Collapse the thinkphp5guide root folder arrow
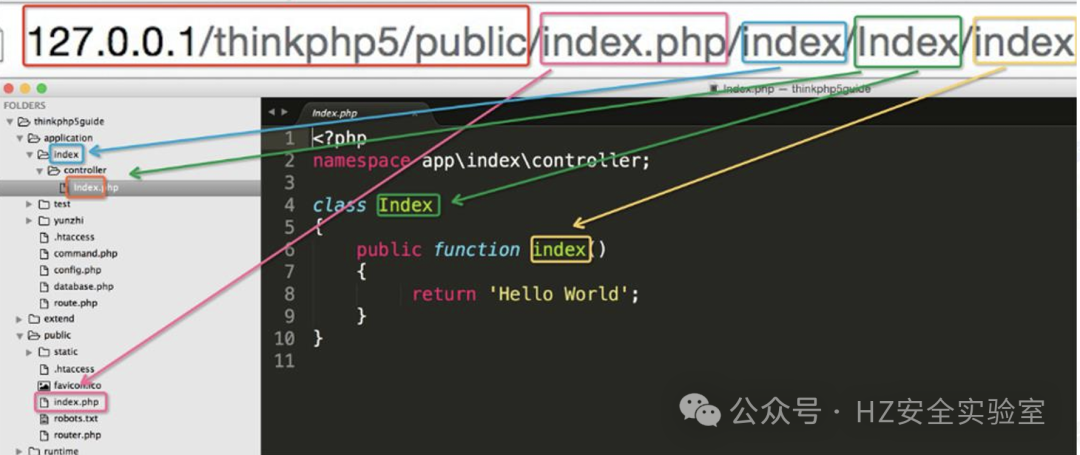1080x455 pixels. [10, 122]
